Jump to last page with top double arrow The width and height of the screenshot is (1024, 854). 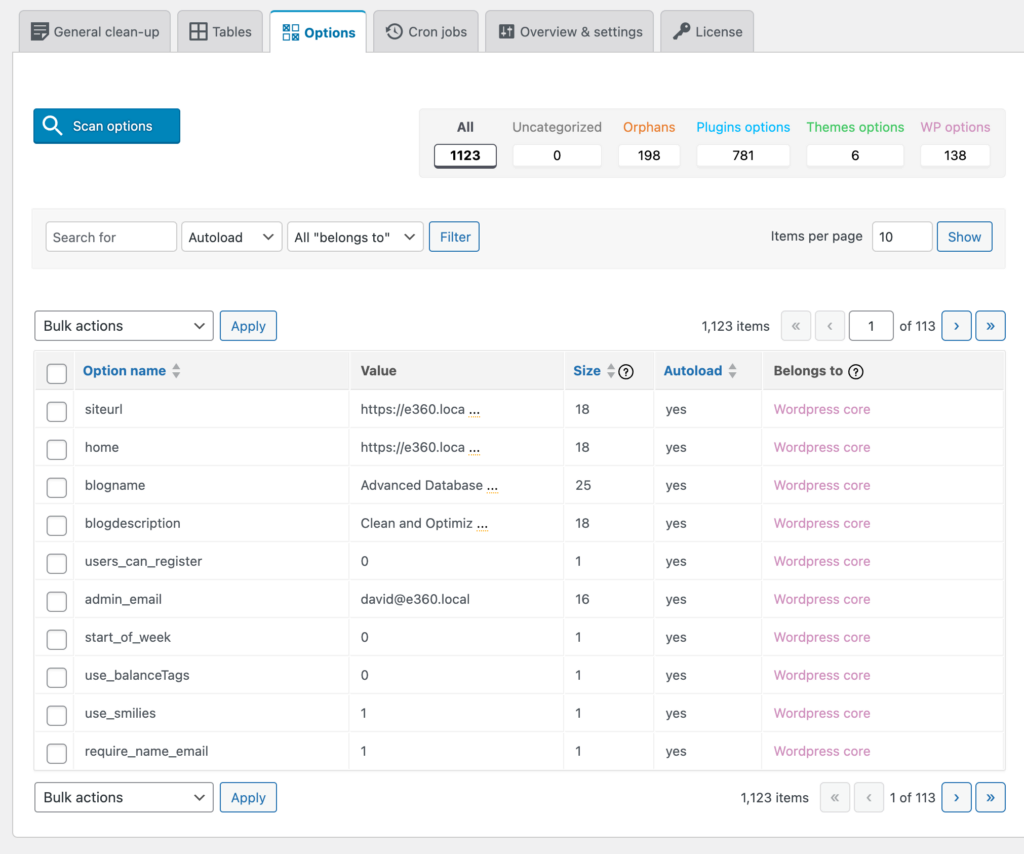990,326
